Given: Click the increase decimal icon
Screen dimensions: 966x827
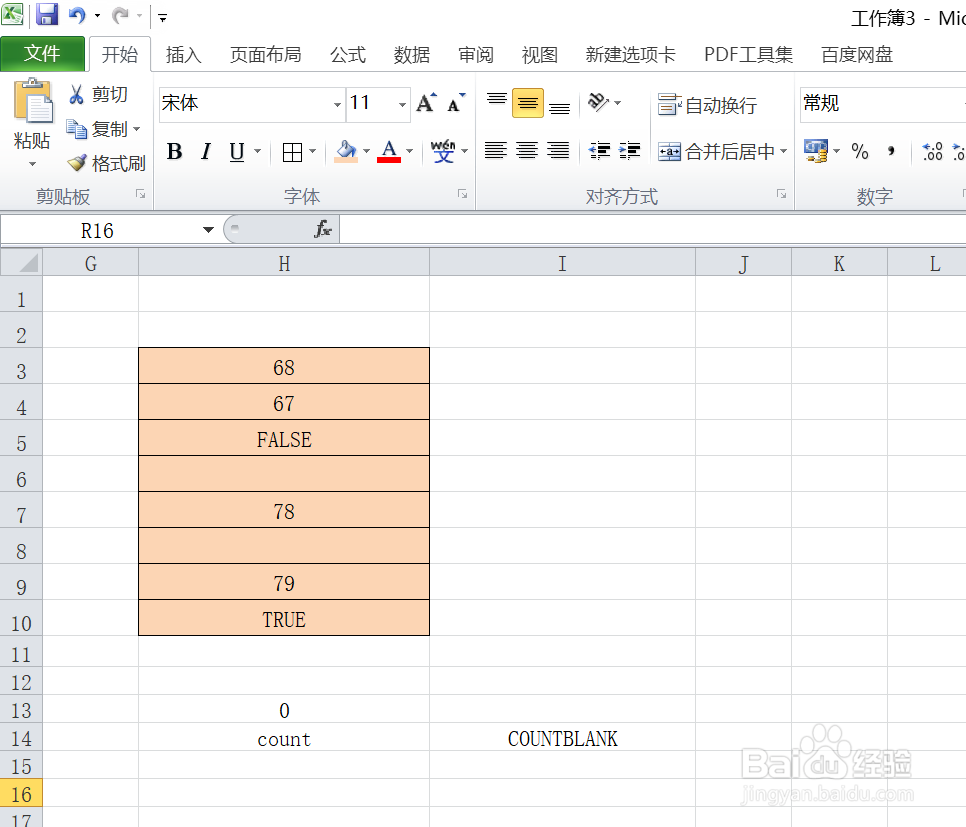Looking at the screenshot, I should coord(932,151).
